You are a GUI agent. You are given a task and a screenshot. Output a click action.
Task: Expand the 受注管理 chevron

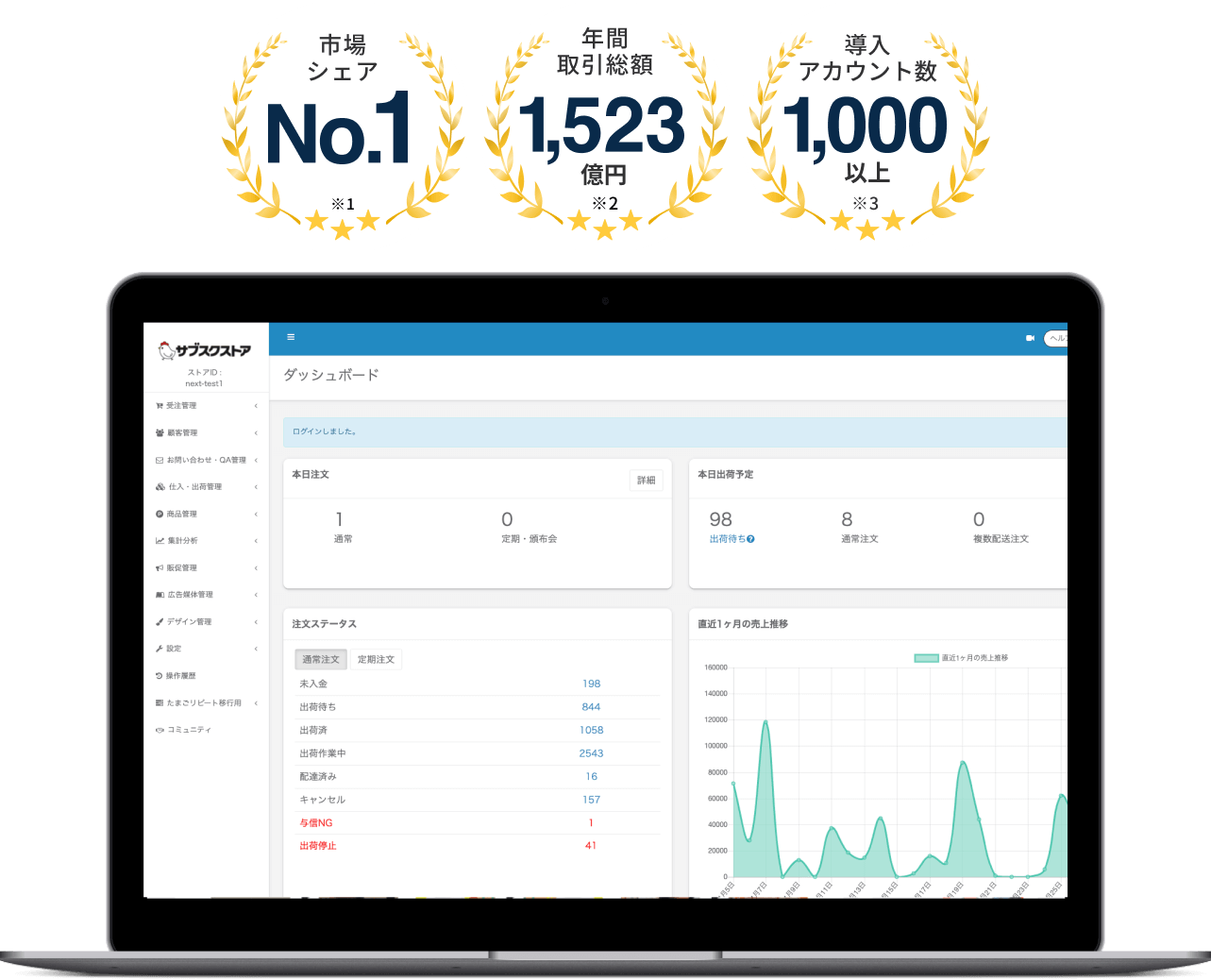pyautogui.click(x=256, y=406)
